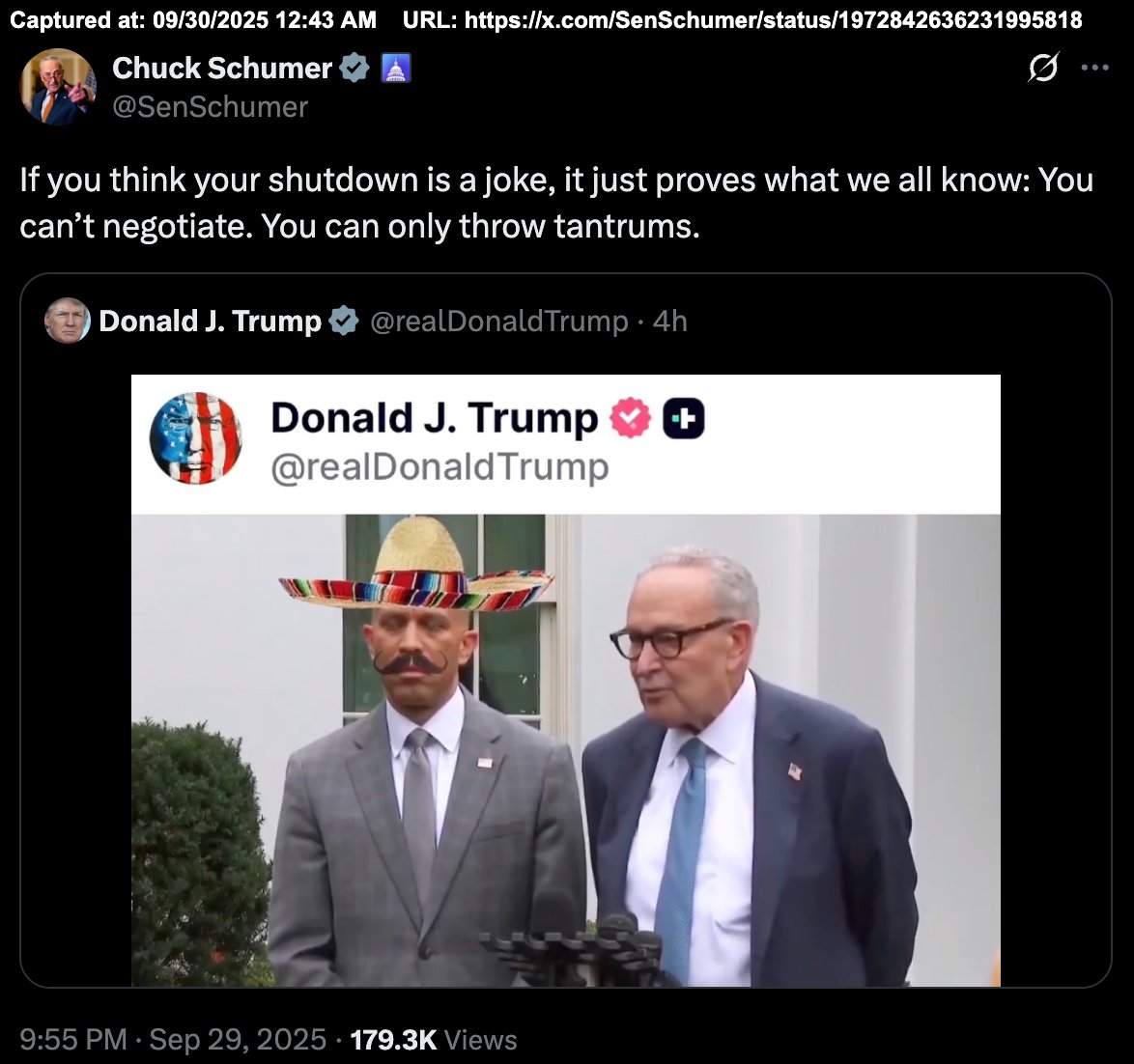Click Donald J. Trump's small quoted avatar
Screen dimensions: 1134x1064
(68, 321)
